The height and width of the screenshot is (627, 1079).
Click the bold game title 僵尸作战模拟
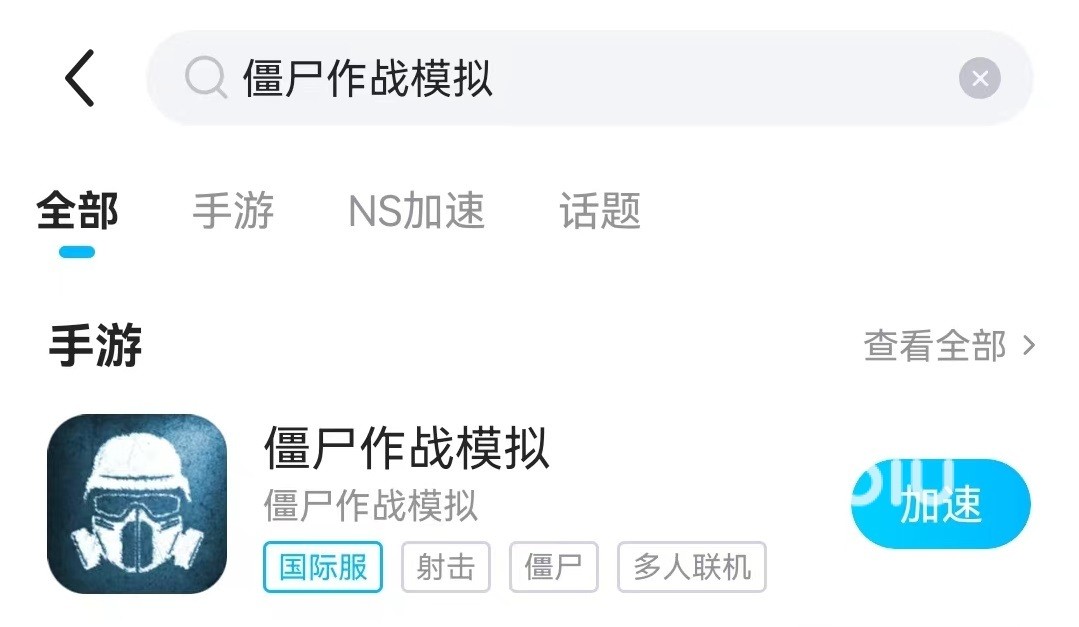(x=406, y=448)
